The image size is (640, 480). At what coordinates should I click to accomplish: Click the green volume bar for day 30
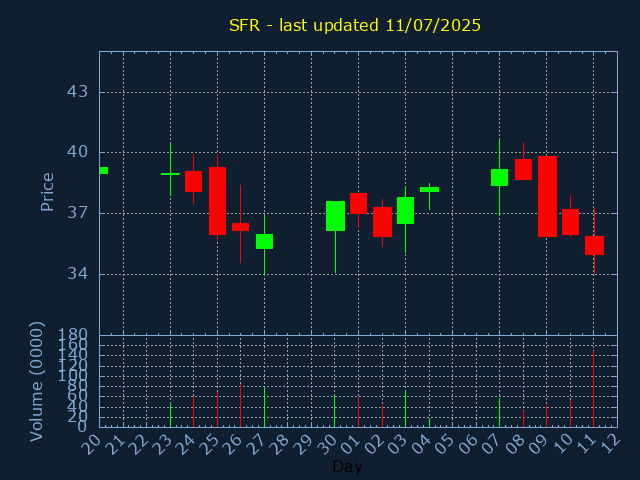pyautogui.click(x=335, y=411)
